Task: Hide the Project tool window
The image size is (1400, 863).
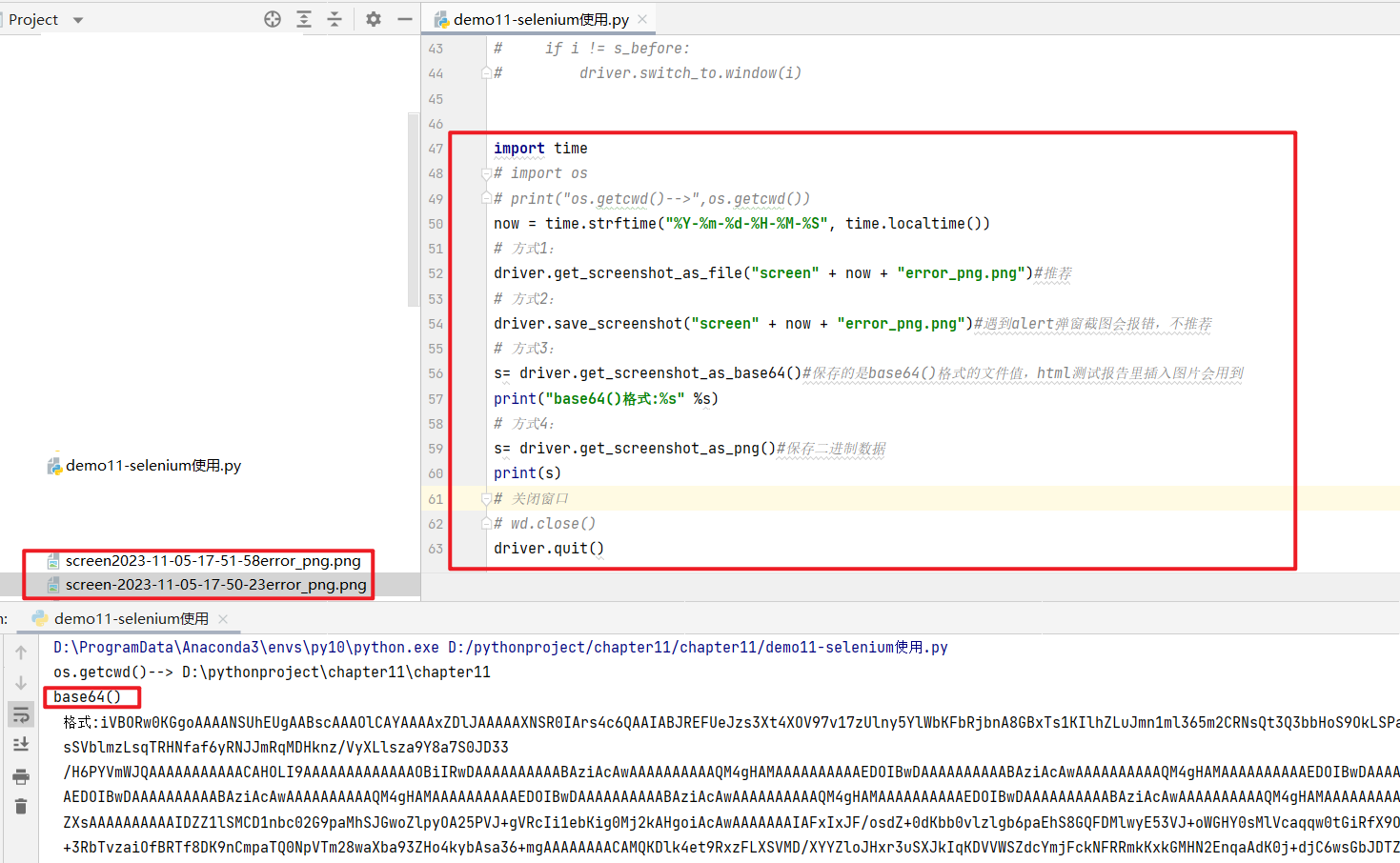Action: 405,19
